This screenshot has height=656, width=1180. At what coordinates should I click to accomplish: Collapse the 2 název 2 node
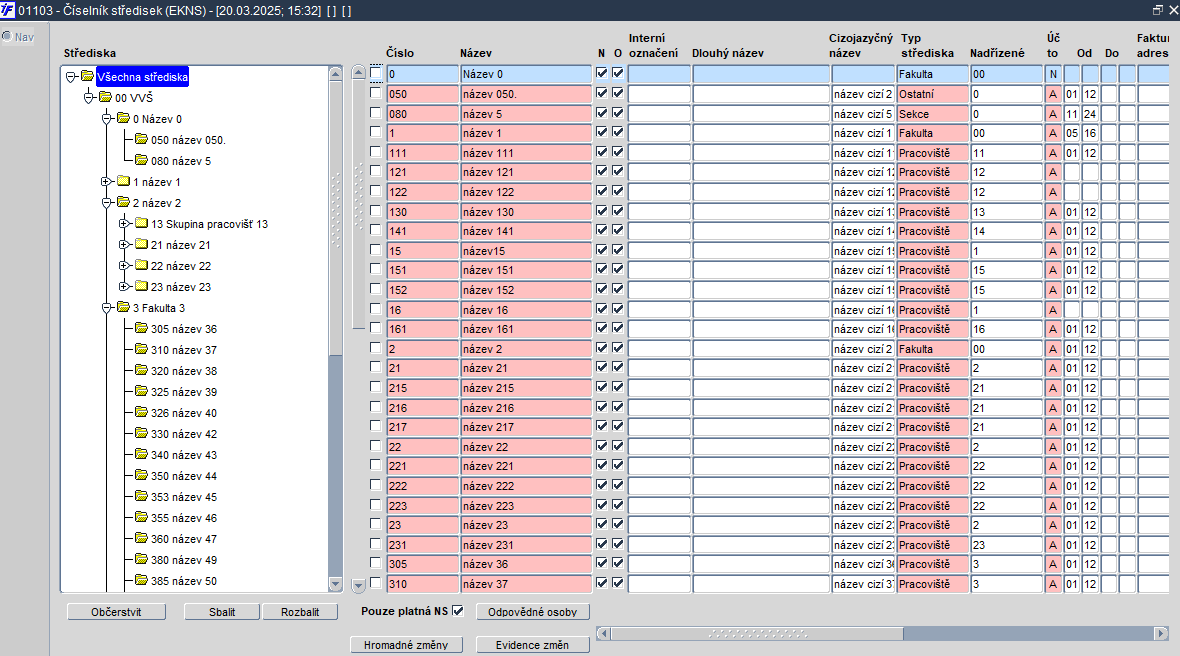click(x=107, y=203)
